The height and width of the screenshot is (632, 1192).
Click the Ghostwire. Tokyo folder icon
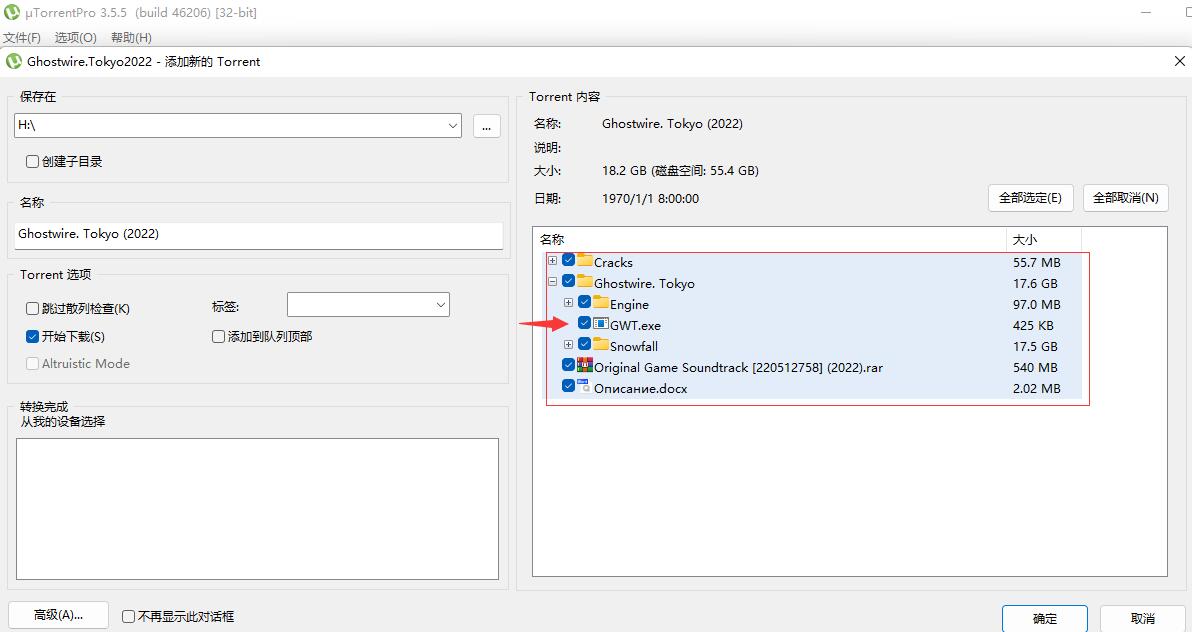coord(585,283)
